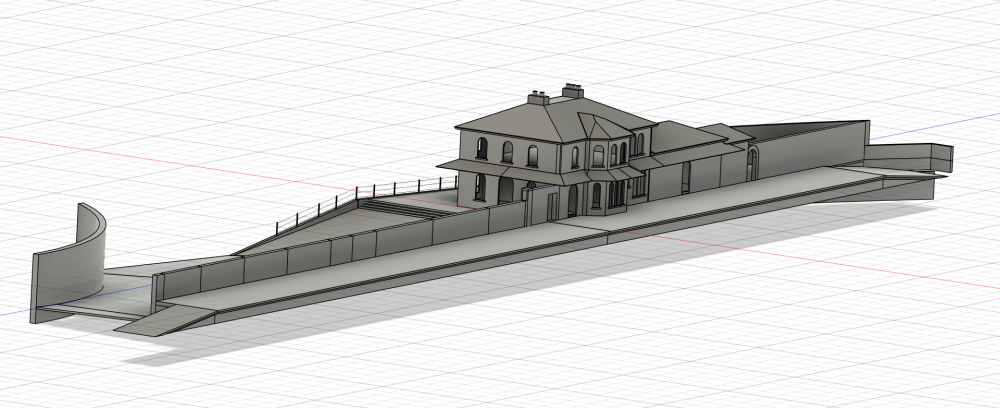Select the rectangular block at the far right end
The width and height of the screenshot is (1000, 408).
point(909,157)
